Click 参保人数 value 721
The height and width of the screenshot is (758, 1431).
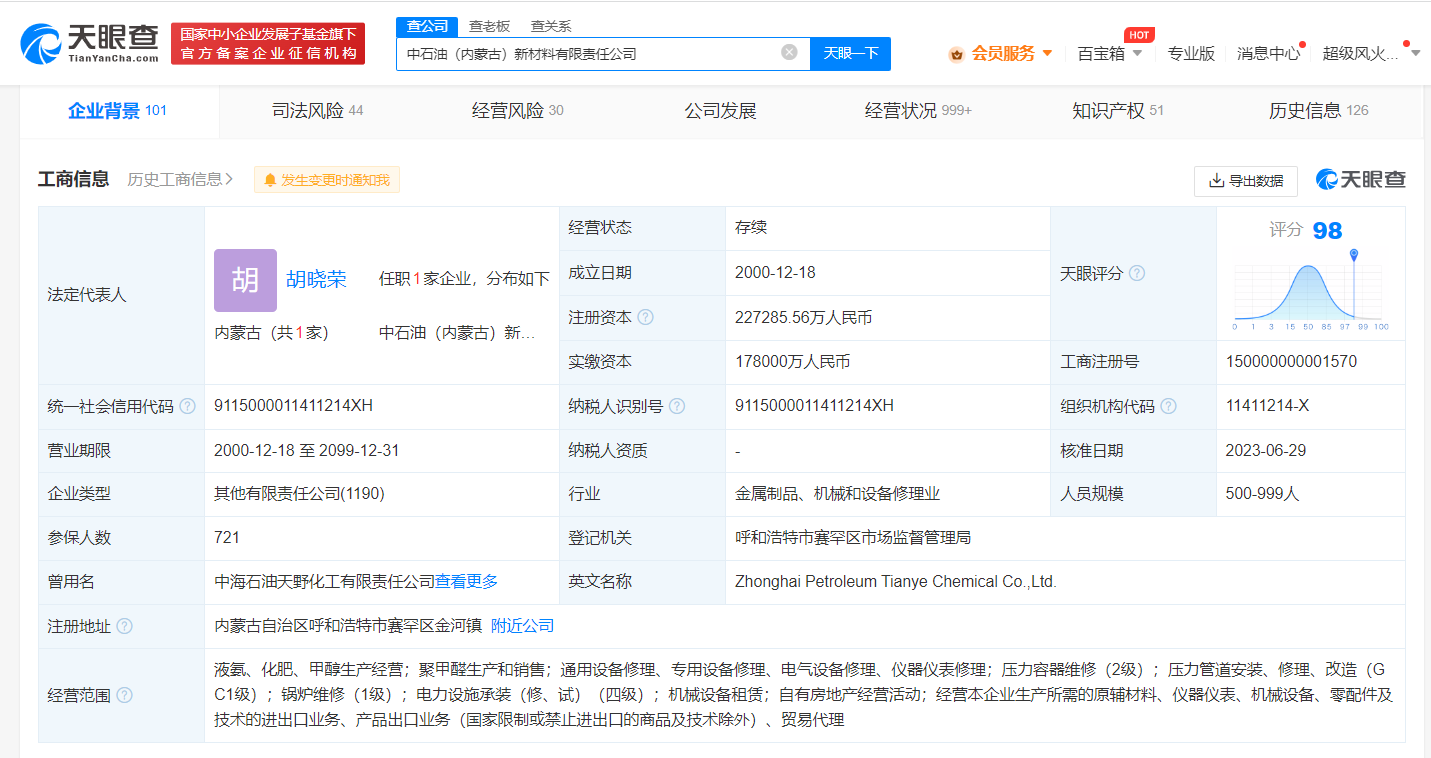pos(227,538)
